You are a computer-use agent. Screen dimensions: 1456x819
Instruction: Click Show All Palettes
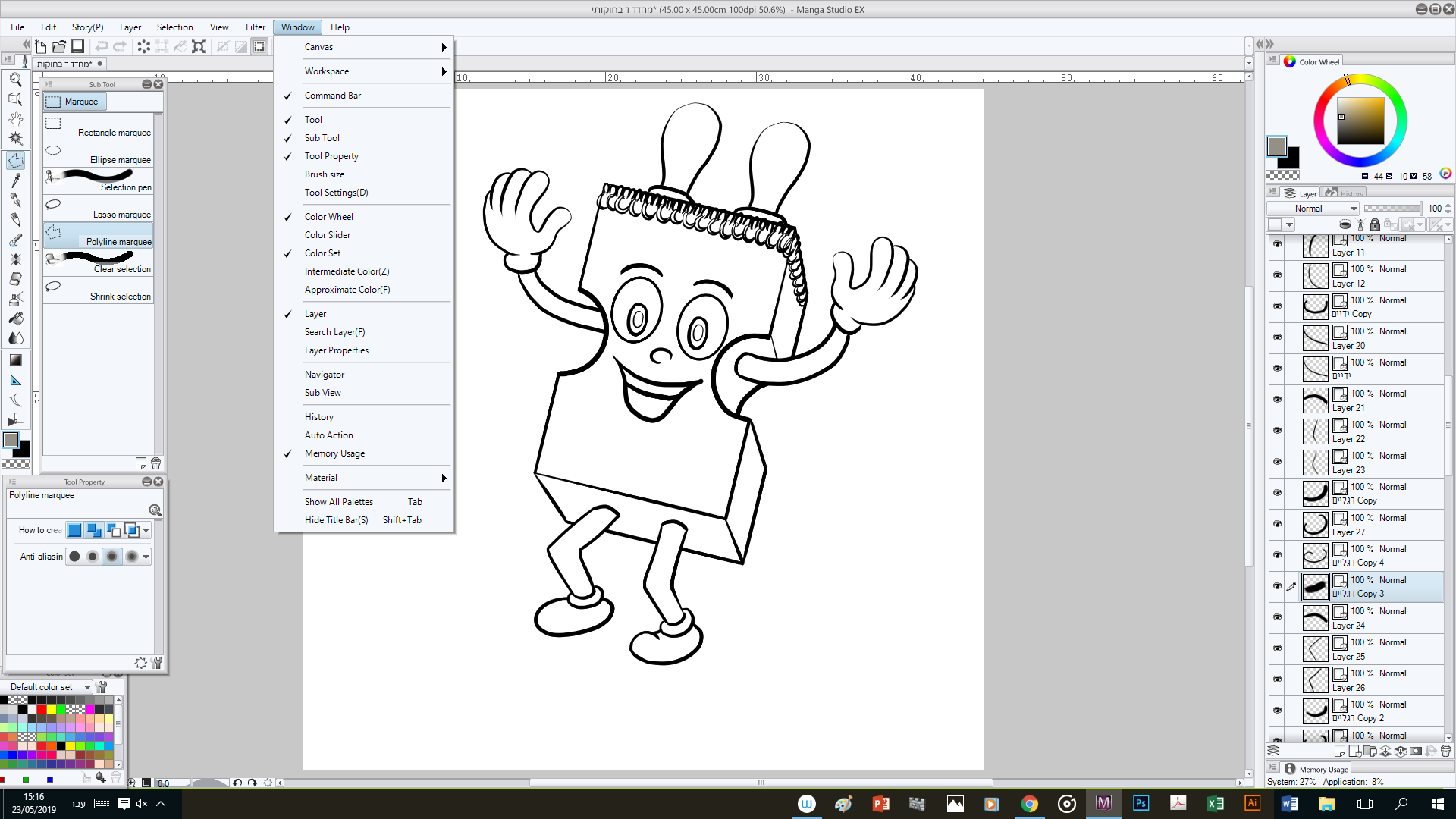pos(339,501)
